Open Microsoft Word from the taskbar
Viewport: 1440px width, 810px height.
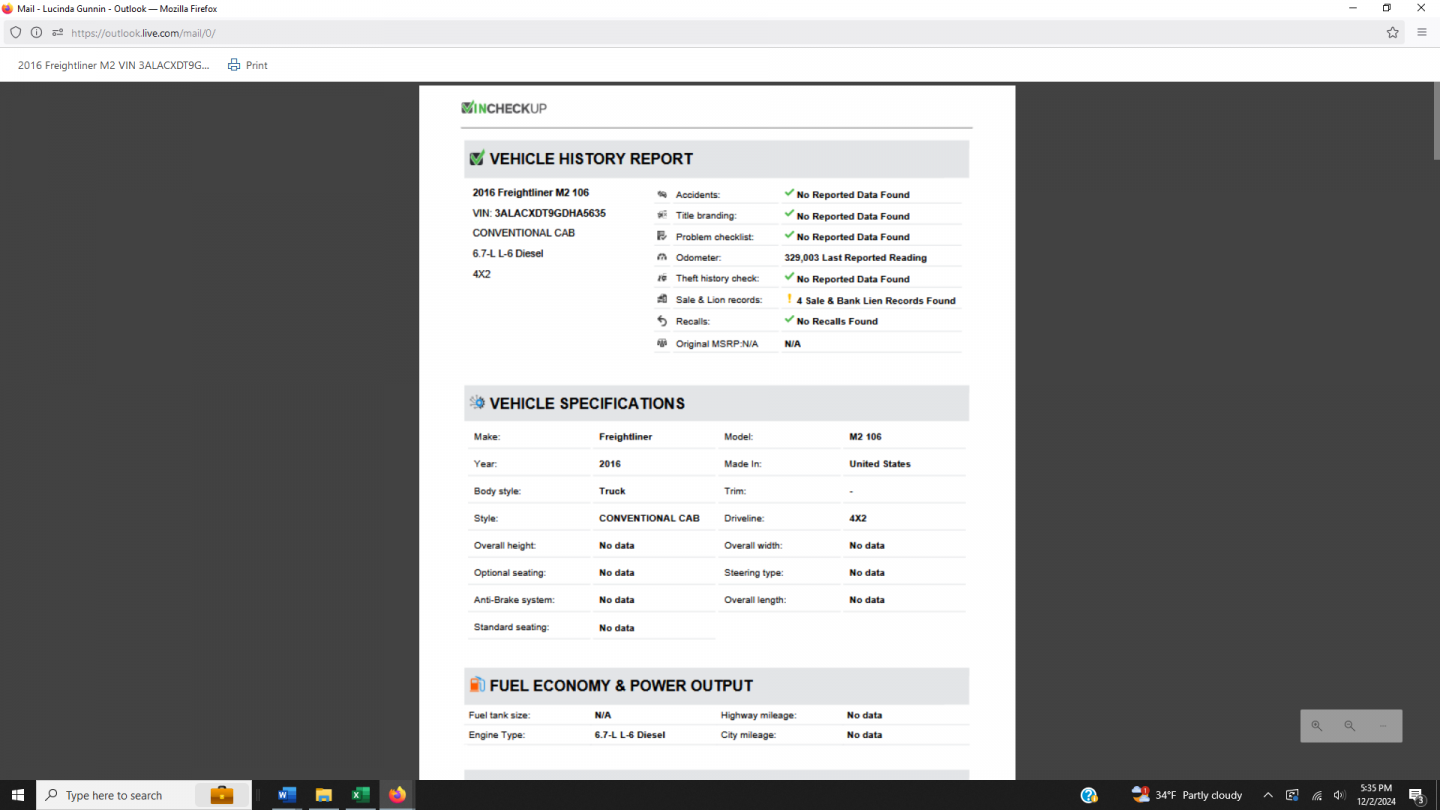287,795
